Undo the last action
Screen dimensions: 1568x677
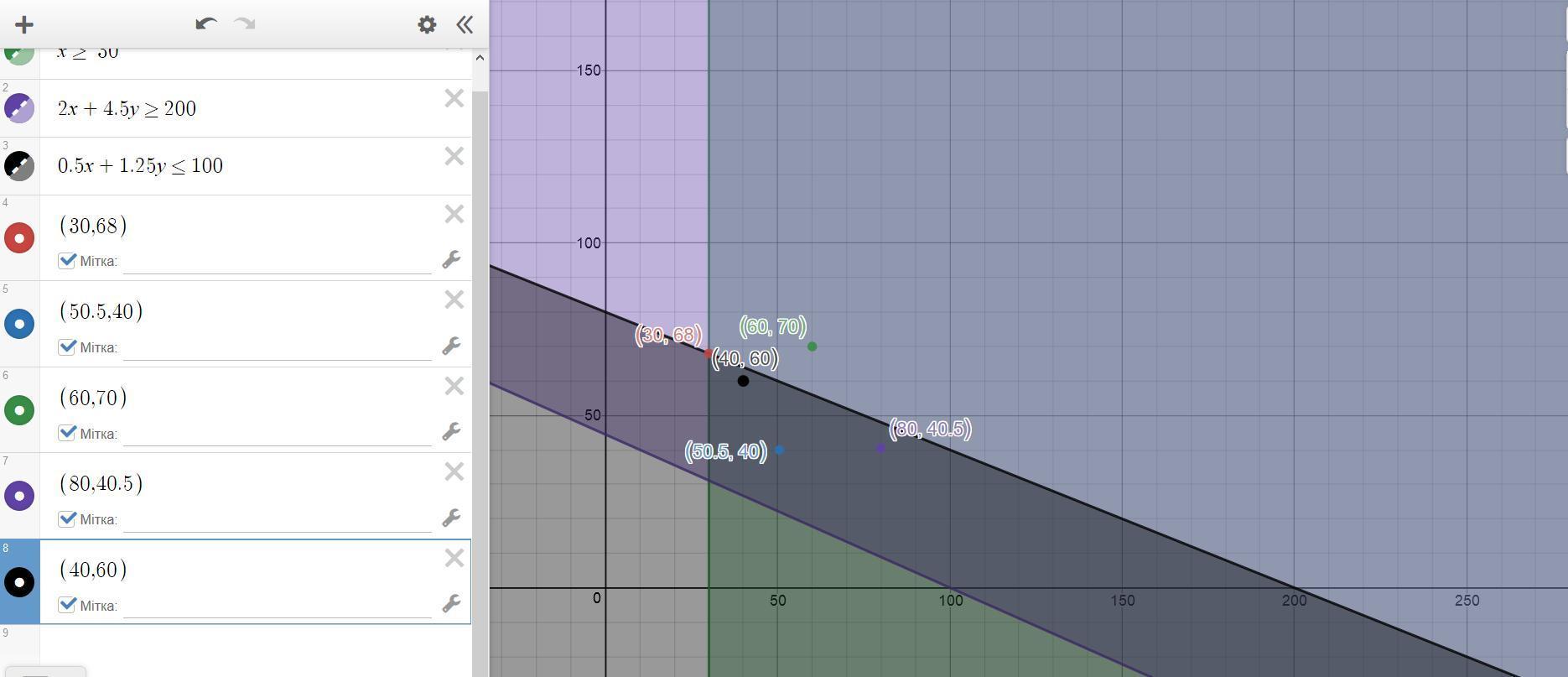pos(205,23)
